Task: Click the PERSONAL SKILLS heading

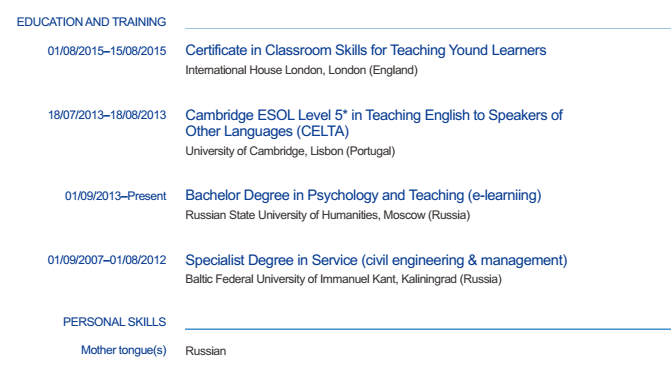Action: 114,322
